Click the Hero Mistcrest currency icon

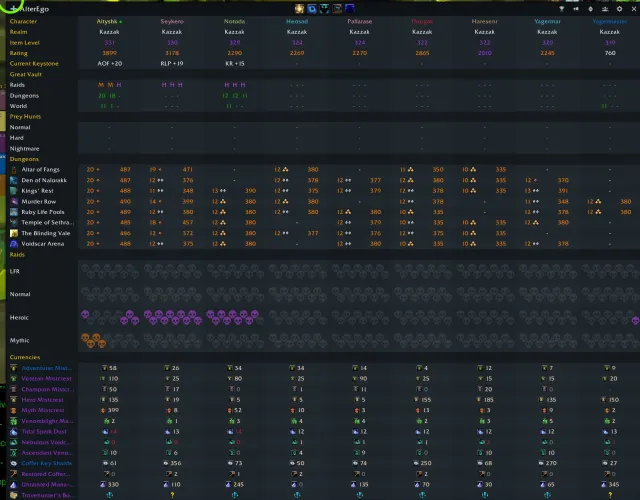(14, 400)
